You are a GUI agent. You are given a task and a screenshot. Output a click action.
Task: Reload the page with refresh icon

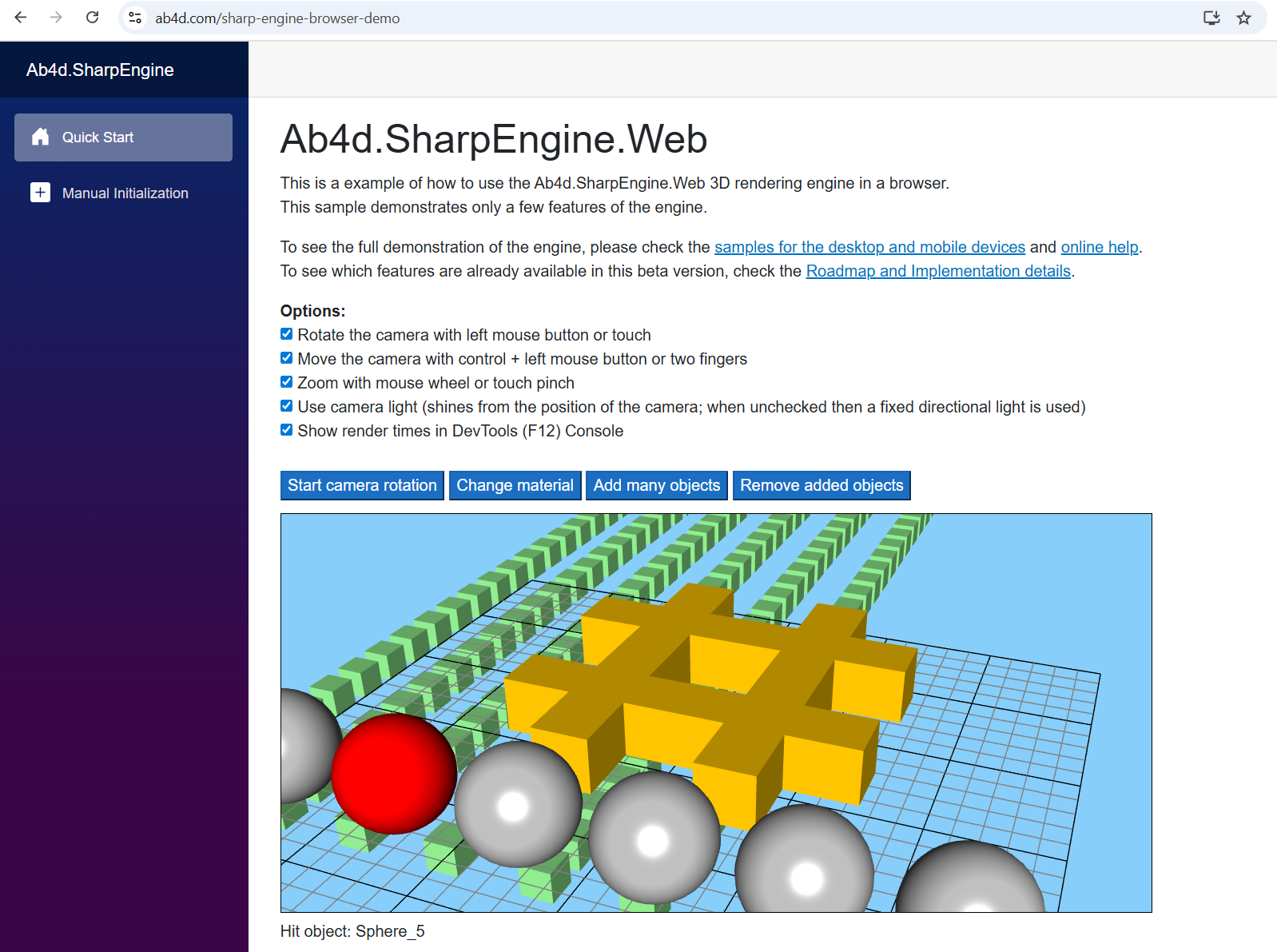click(93, 18)
